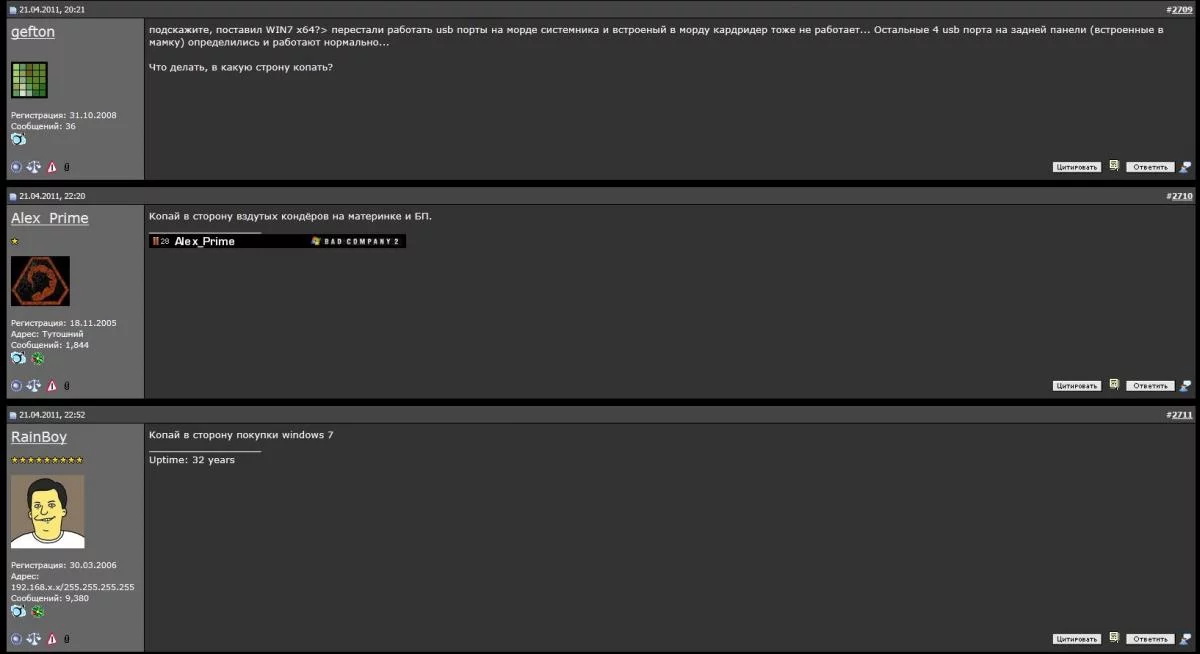Click the search posts icon under gefton's message count
This screenshot has width=1200, height=654.
17,140
